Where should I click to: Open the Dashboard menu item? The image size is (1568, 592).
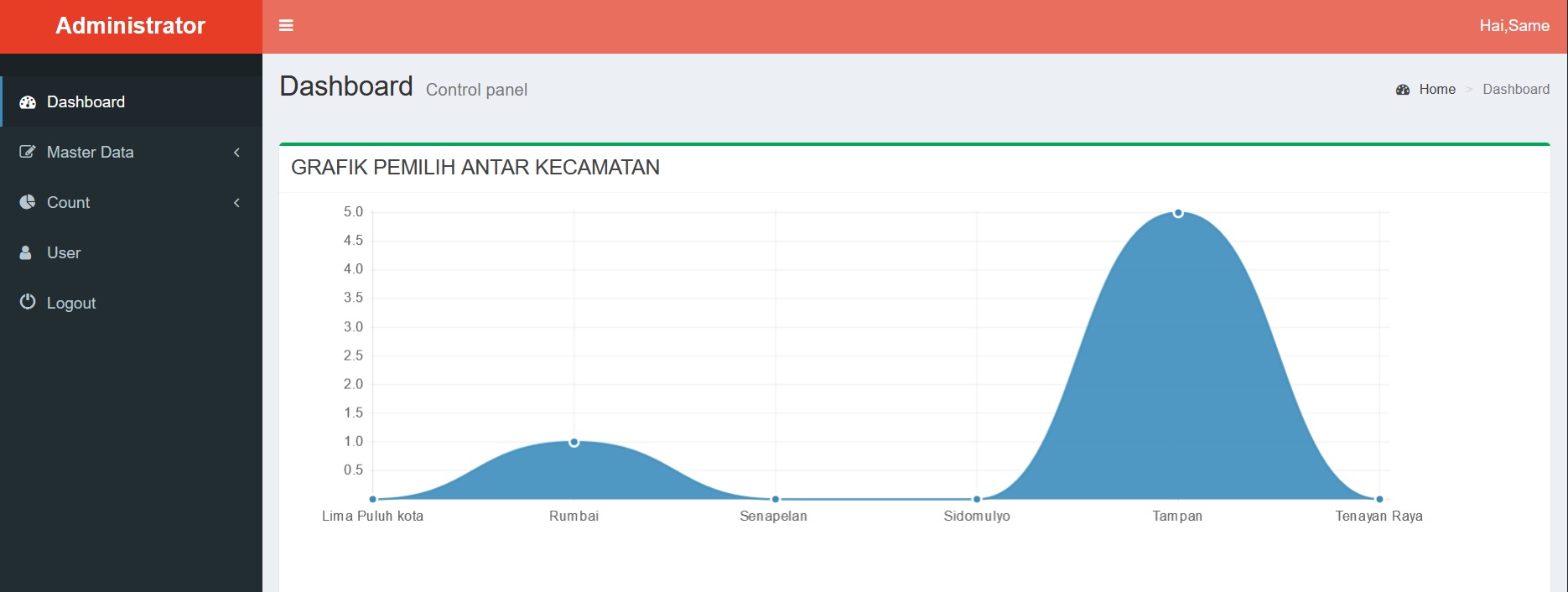coord(86,102)
